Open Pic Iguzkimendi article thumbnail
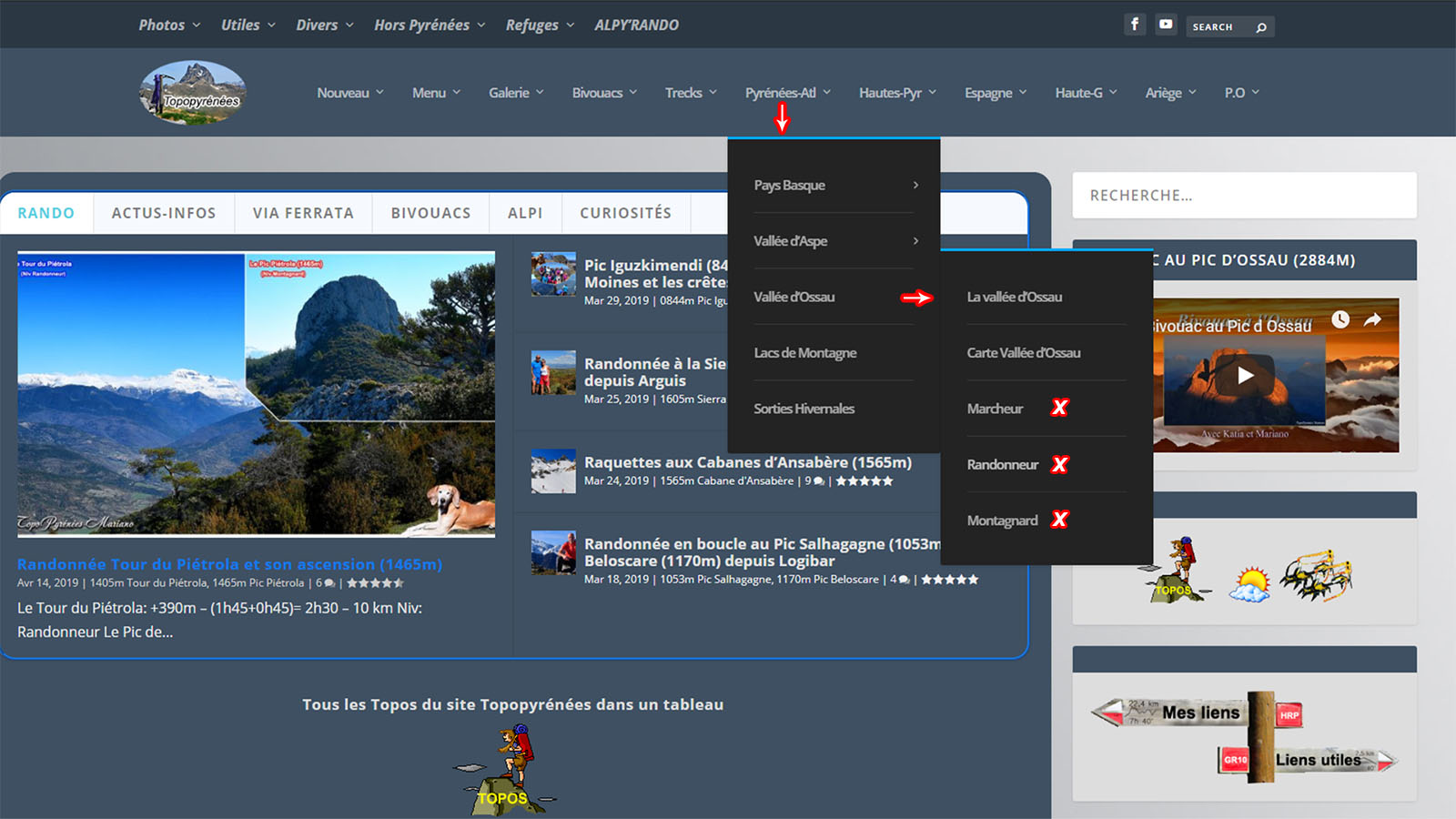The height and width of the screenshot is (819, 1456). click(x=553, y=274)
